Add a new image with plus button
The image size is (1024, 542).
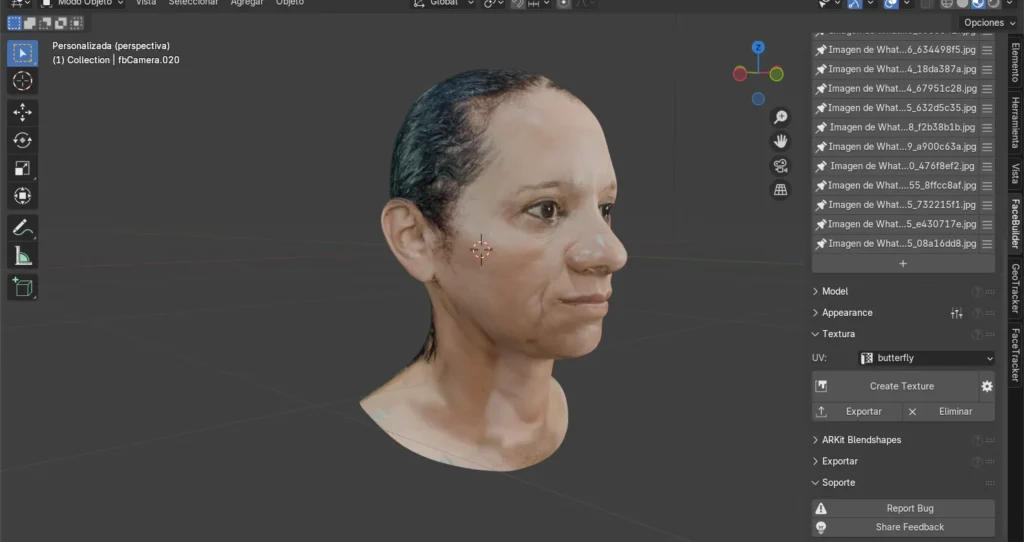click(903, 264)
